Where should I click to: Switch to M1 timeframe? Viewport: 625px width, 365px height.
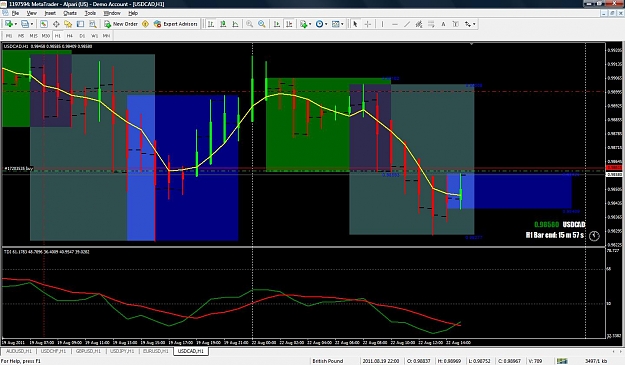9,36
